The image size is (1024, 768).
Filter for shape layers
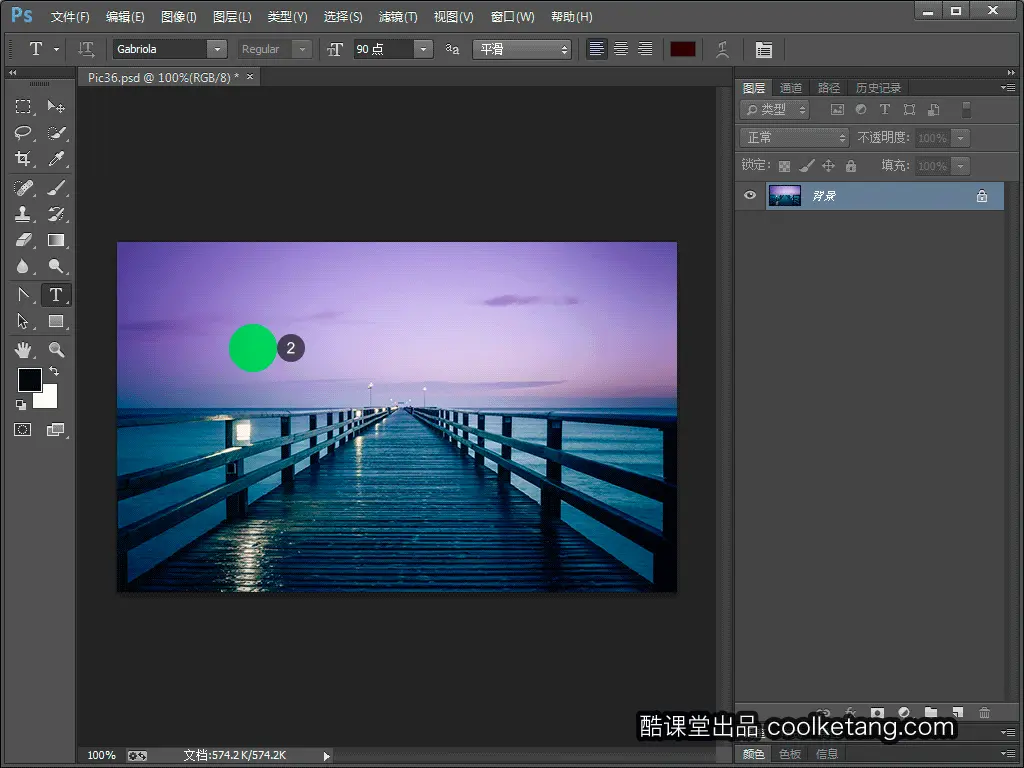pyautogui.click(x=909, y=110)
